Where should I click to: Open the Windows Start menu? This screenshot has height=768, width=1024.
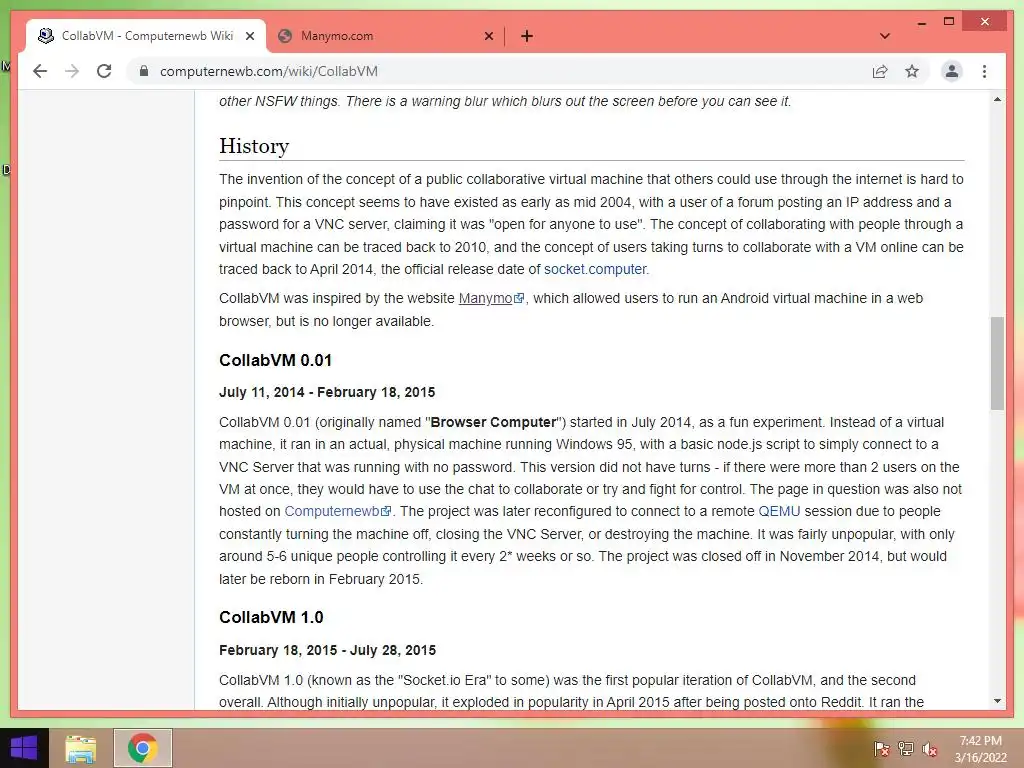point(24,748)
